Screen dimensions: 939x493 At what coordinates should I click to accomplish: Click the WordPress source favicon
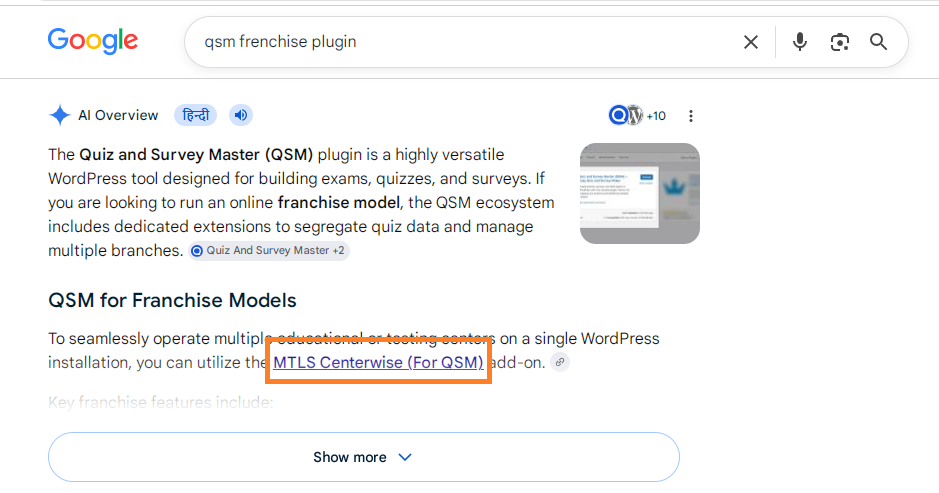[635, 115]
